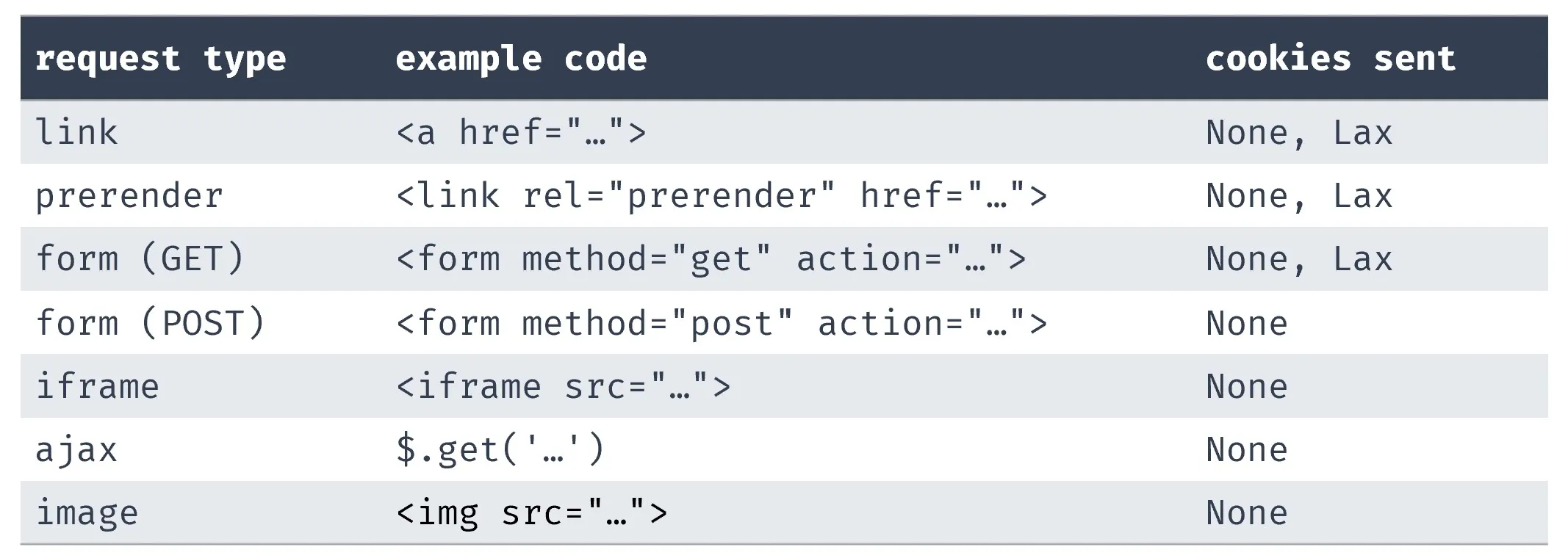Select the "form (POST)" cell
The width and height of the screenshot is (1568, 558).
point(150,323)
